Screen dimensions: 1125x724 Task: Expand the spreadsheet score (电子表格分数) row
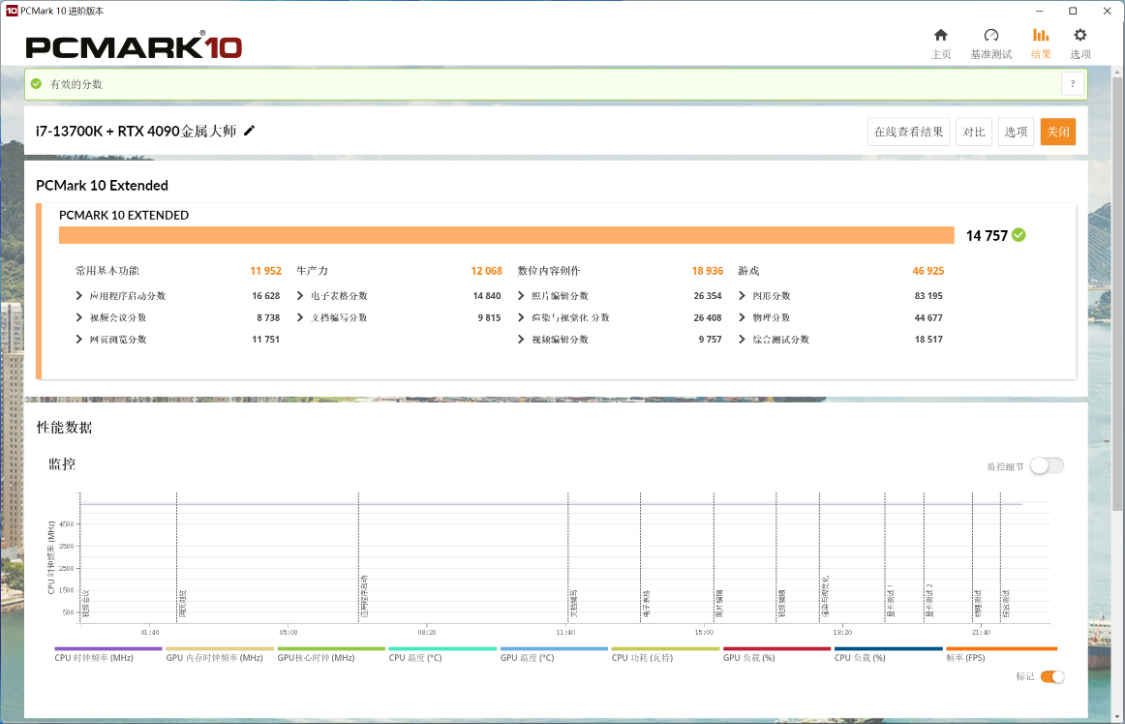[x=301, y=296]
